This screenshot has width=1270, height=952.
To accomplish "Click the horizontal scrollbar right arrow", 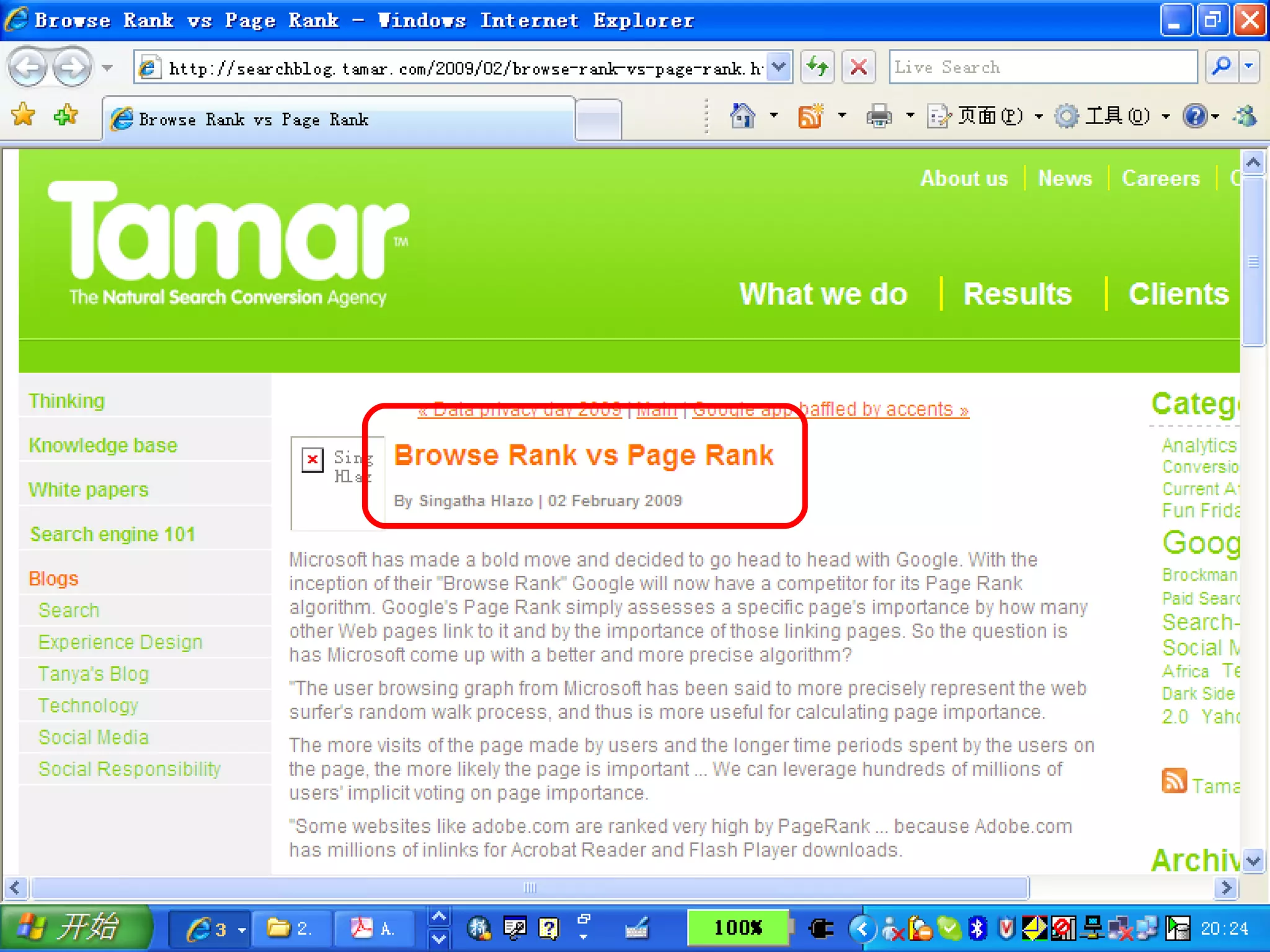I will [1226, 888].
